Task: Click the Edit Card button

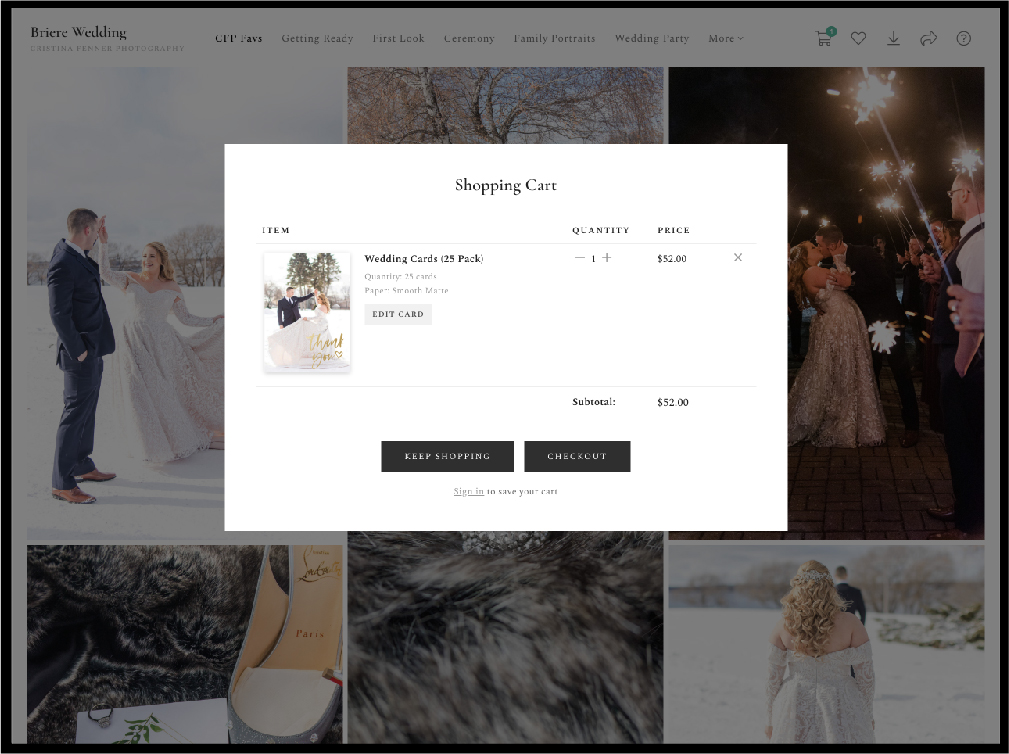Action: [x=398, y=314]
